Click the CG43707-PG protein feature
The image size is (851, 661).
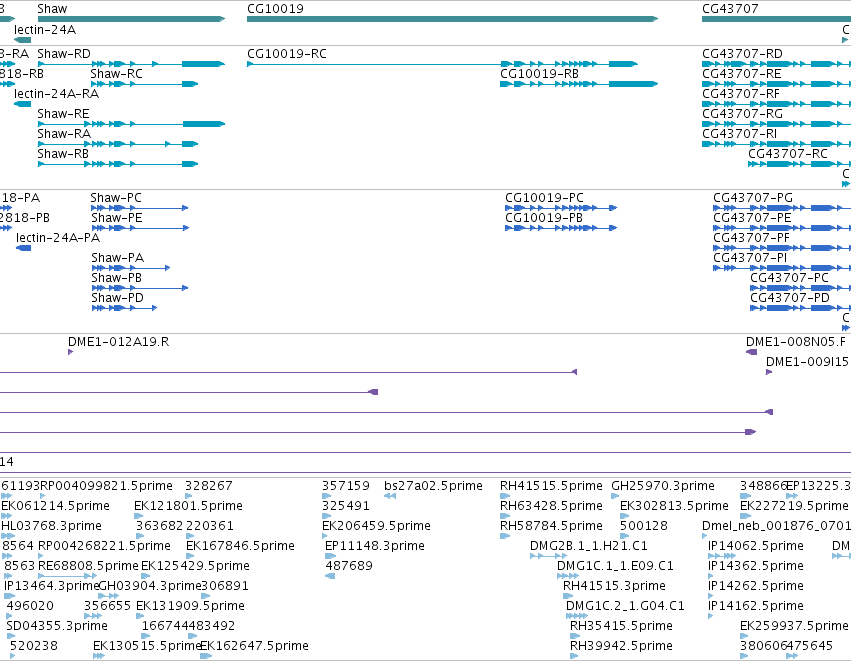782,208
